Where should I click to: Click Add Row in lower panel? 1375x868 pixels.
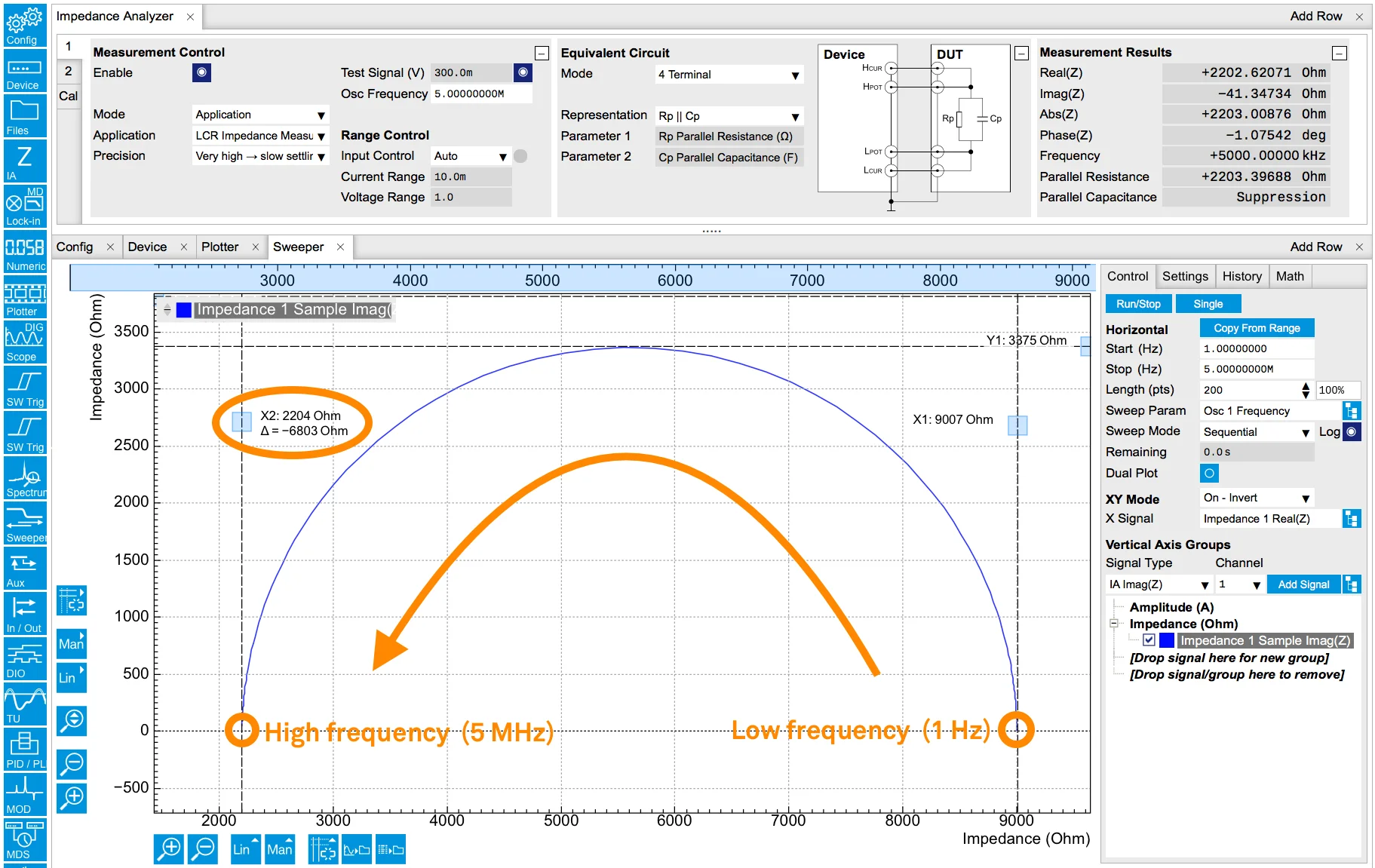click(1315, 247)
